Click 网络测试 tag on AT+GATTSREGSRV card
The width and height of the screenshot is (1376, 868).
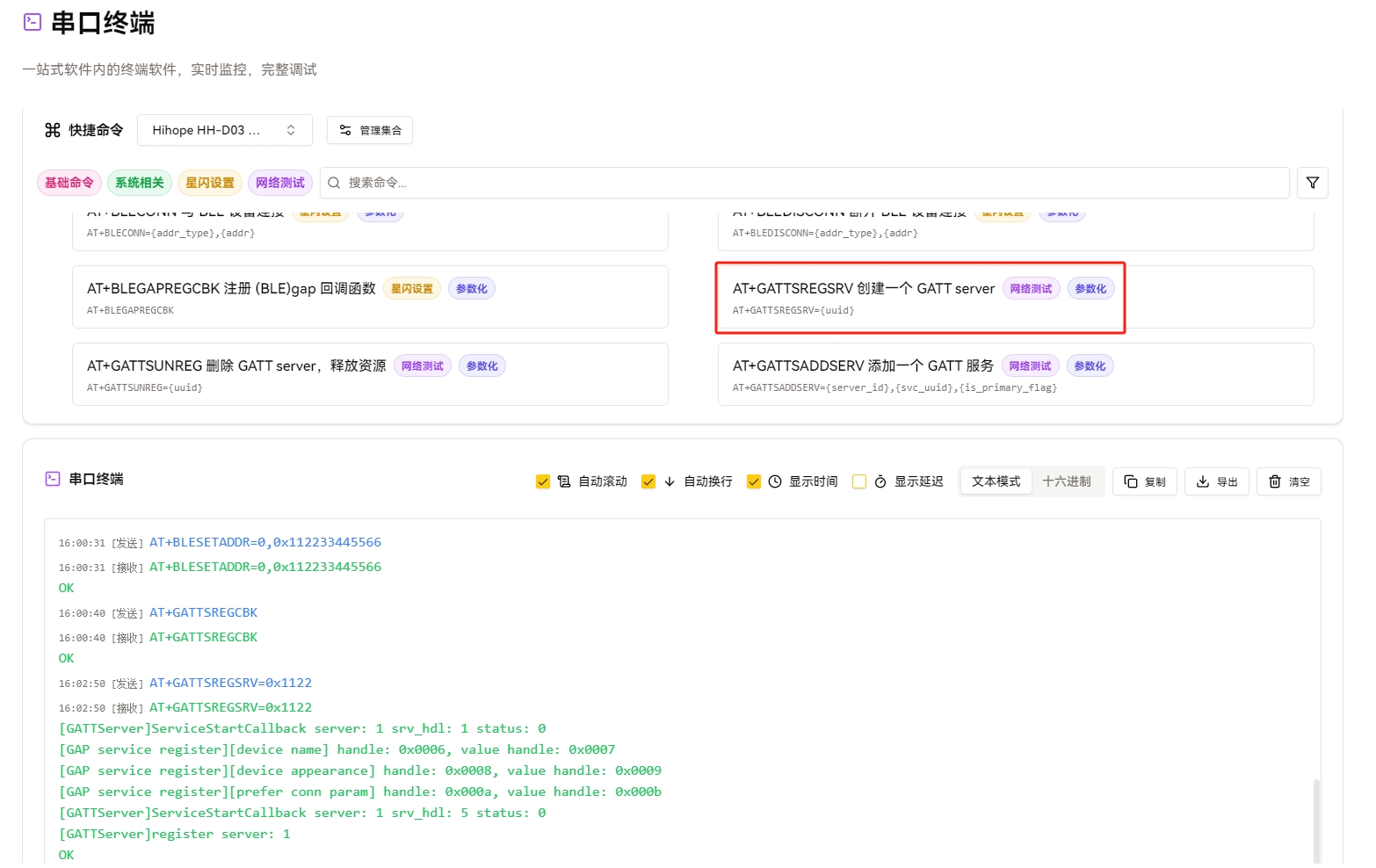pos(1031,288)
